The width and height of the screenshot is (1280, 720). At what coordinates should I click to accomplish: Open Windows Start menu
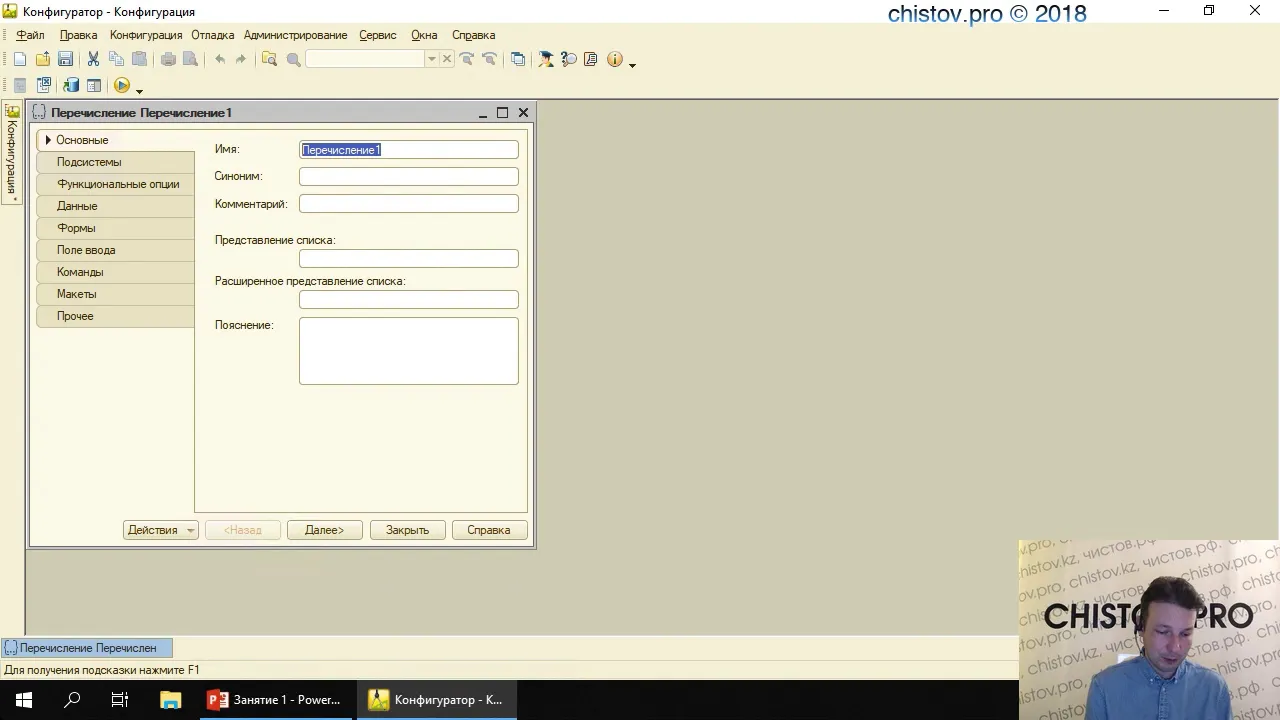[24, 700]
